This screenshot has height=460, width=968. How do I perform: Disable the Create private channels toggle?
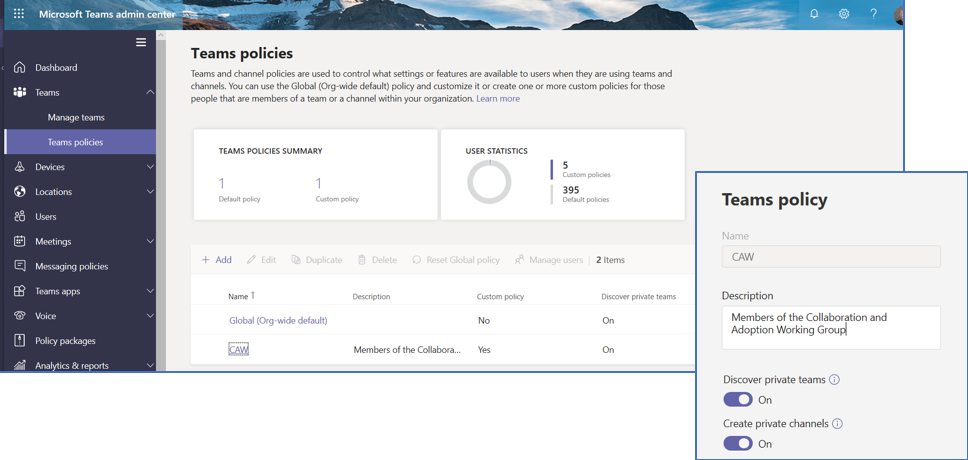pyautogui.click(x=738, y=444)
